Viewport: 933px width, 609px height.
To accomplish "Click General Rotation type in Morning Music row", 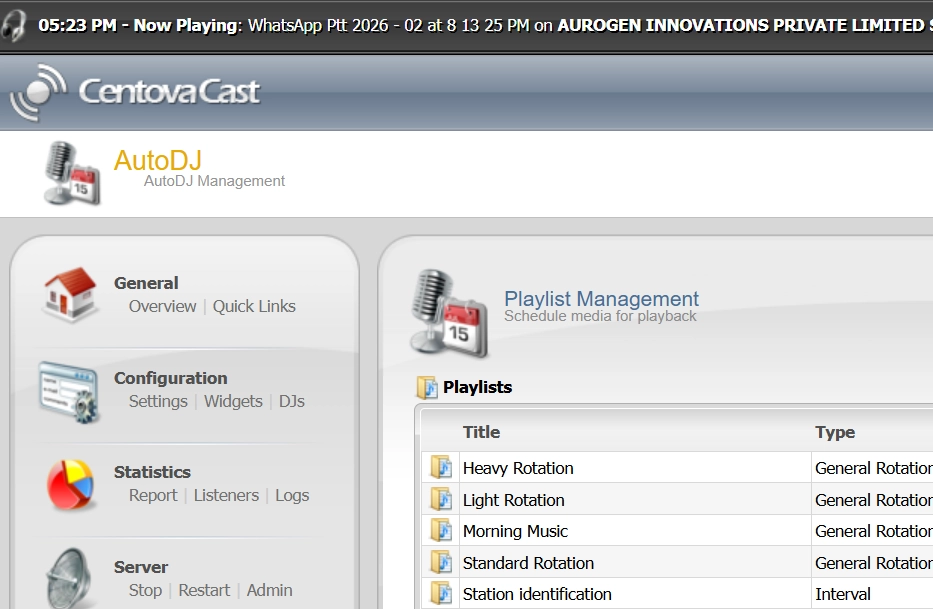I will pyautogui.click(x=873, y=531).
